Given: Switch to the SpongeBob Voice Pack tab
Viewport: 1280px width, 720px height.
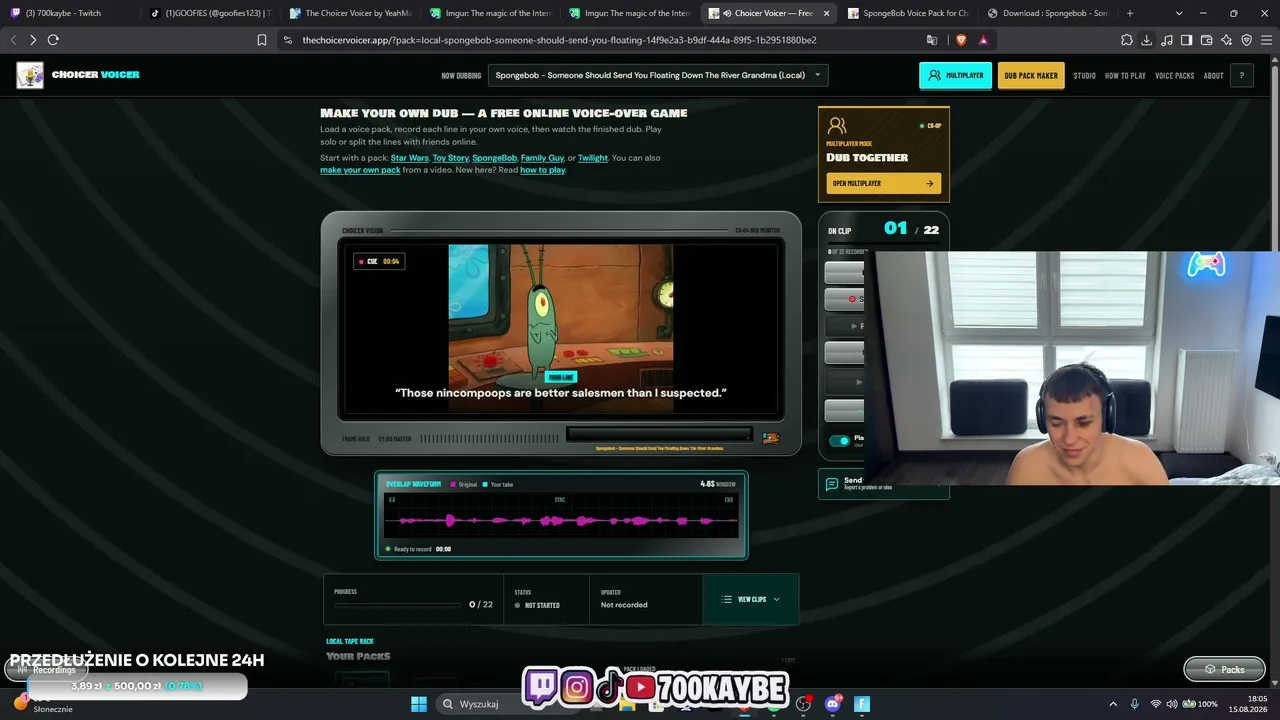Looking at the screenshot, I should [x=908, y=13].
